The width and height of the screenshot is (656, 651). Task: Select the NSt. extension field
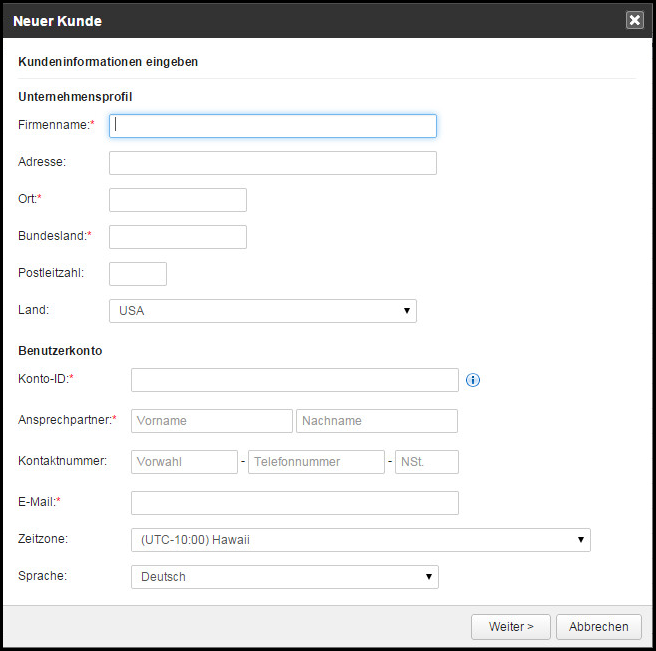click(x=426, y=462)
